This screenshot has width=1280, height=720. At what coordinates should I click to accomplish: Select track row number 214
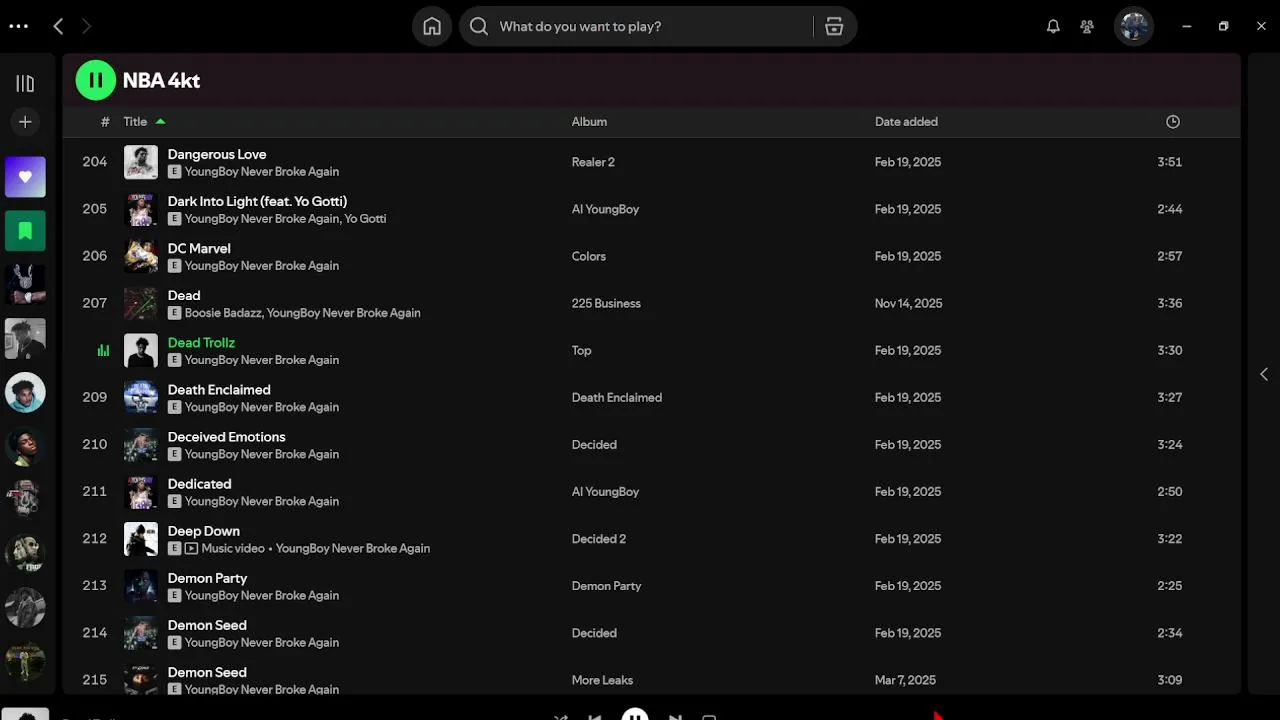pyautogui.click(x=651, y=633)
